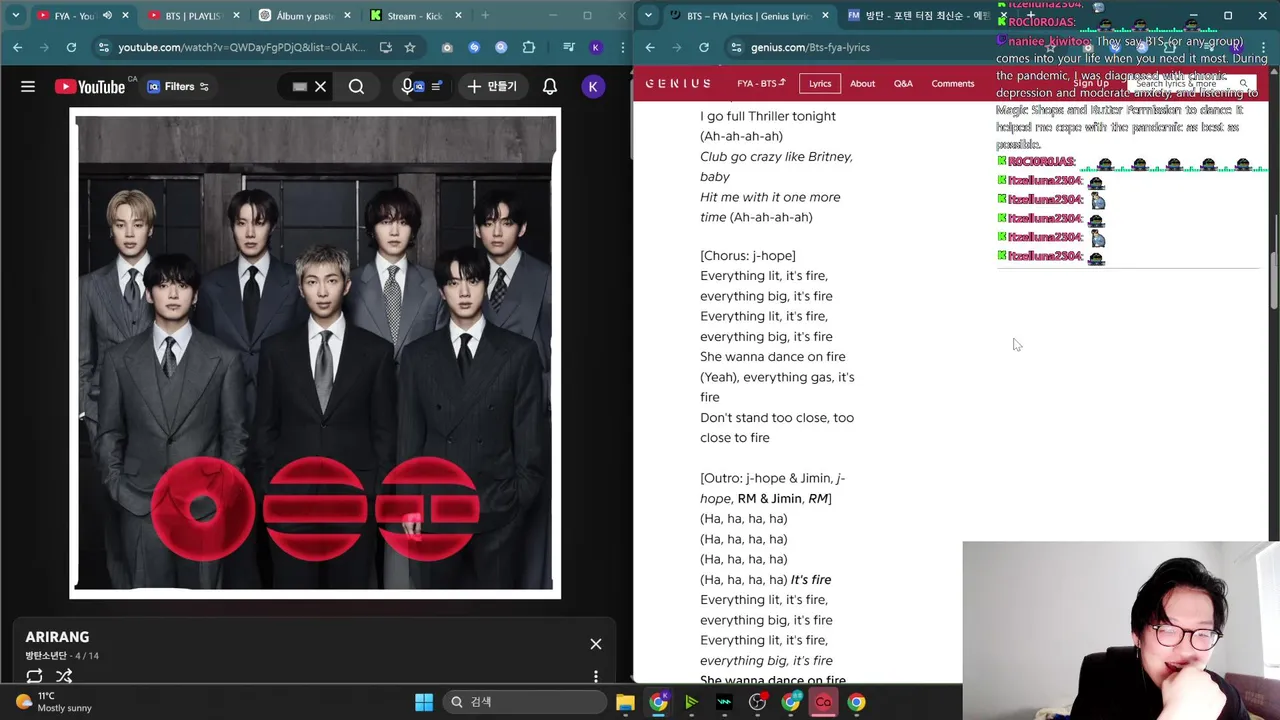
Task: Click Sign Up on Genius
Action: [x=1091, y=84]
